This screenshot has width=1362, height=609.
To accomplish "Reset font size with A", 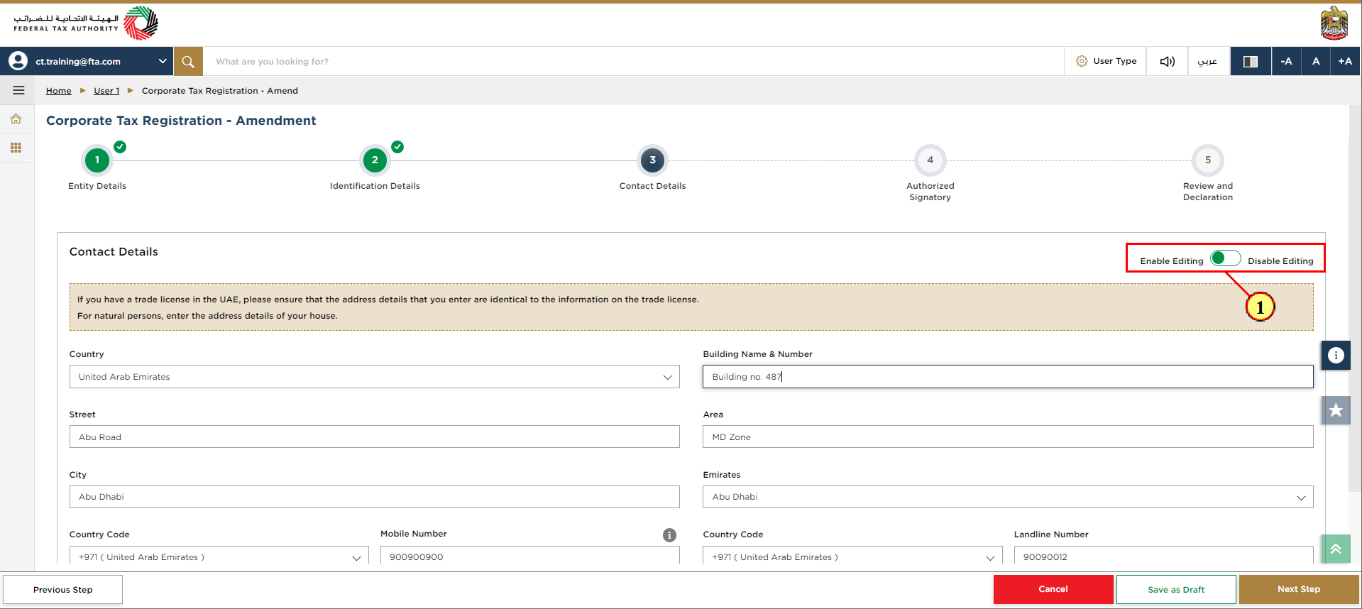I will 1316,61.
